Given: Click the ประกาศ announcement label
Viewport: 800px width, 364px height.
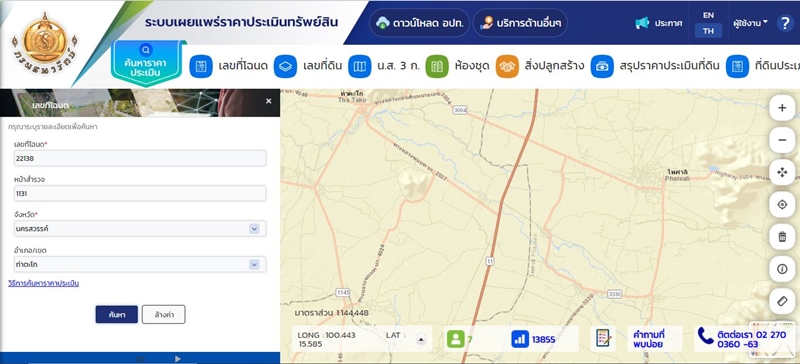Looking at the screenshot, I should coord(668,23).
